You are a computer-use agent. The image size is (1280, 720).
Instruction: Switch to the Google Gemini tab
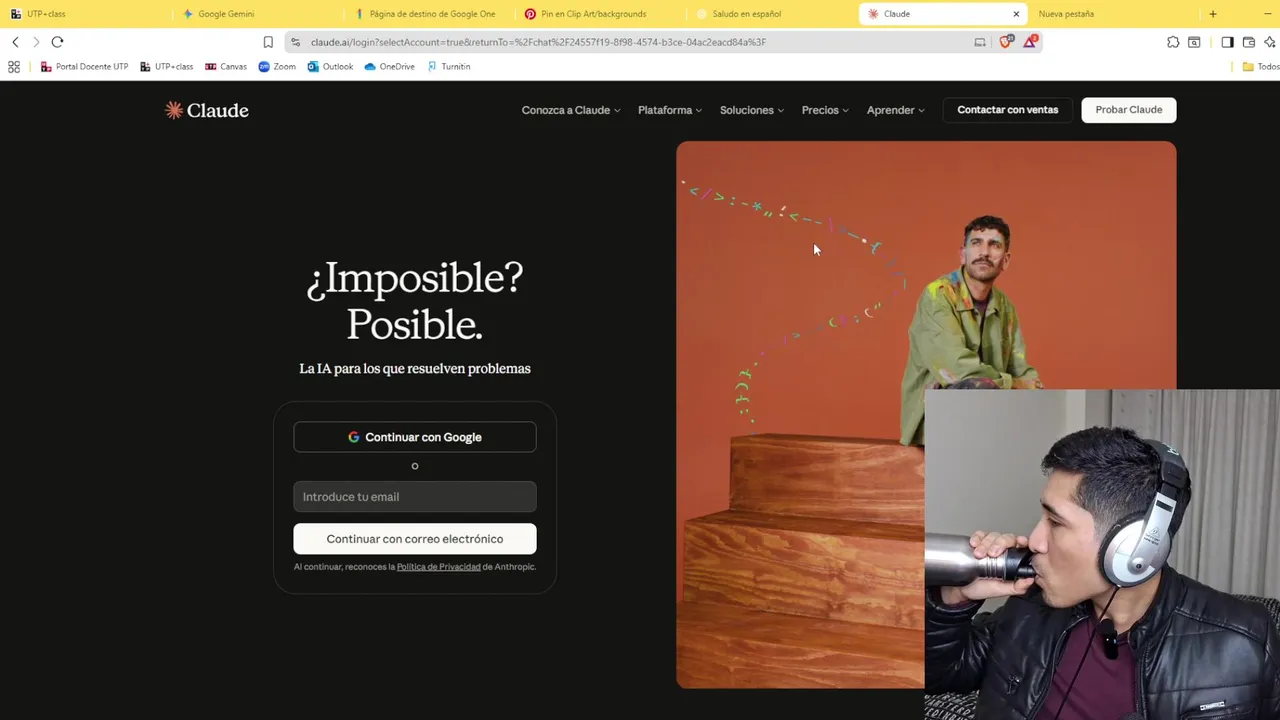coord(256,14)
